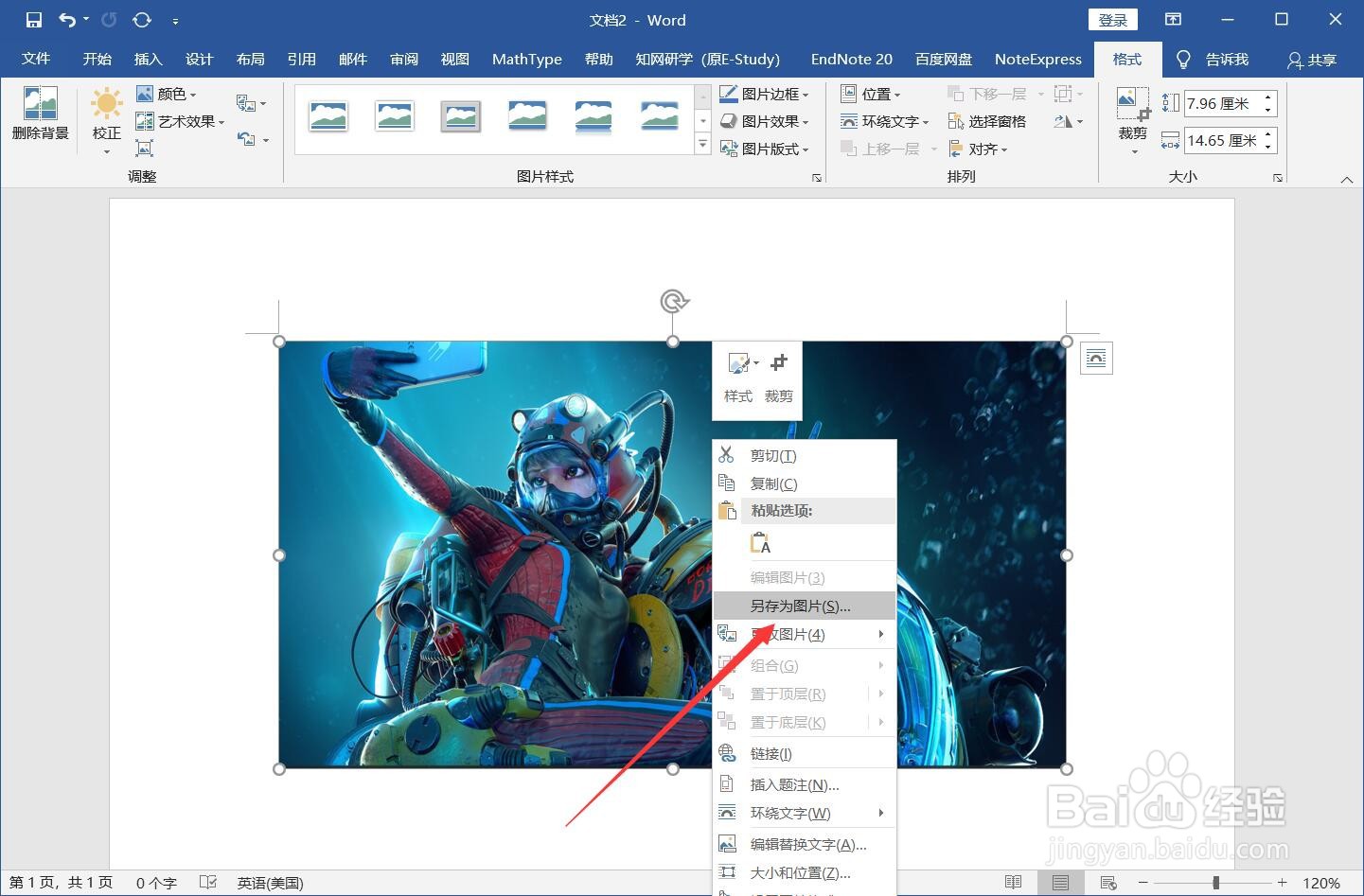The height and width of the screenshot is (896, 1364).
Task: Click the 选择窗格 selection pane button
Action: tap(987, 121)
